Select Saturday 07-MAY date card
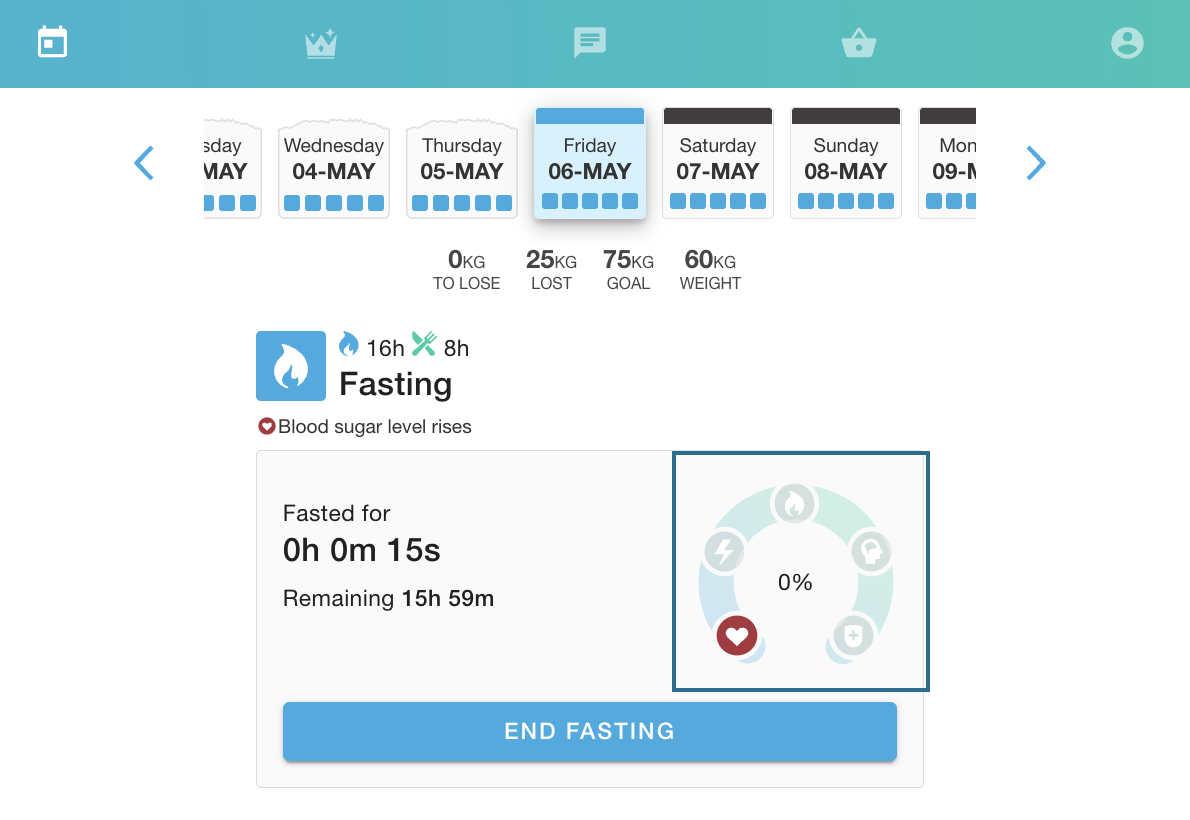1190x820 pixels. [x=718, y=164]
